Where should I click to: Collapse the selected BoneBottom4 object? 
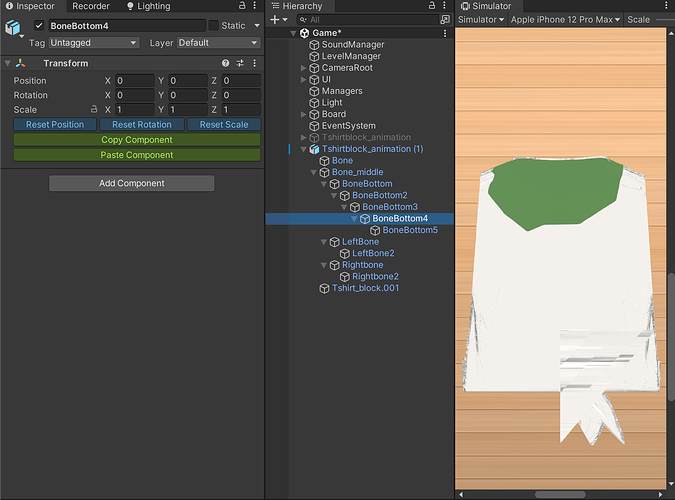354,219
